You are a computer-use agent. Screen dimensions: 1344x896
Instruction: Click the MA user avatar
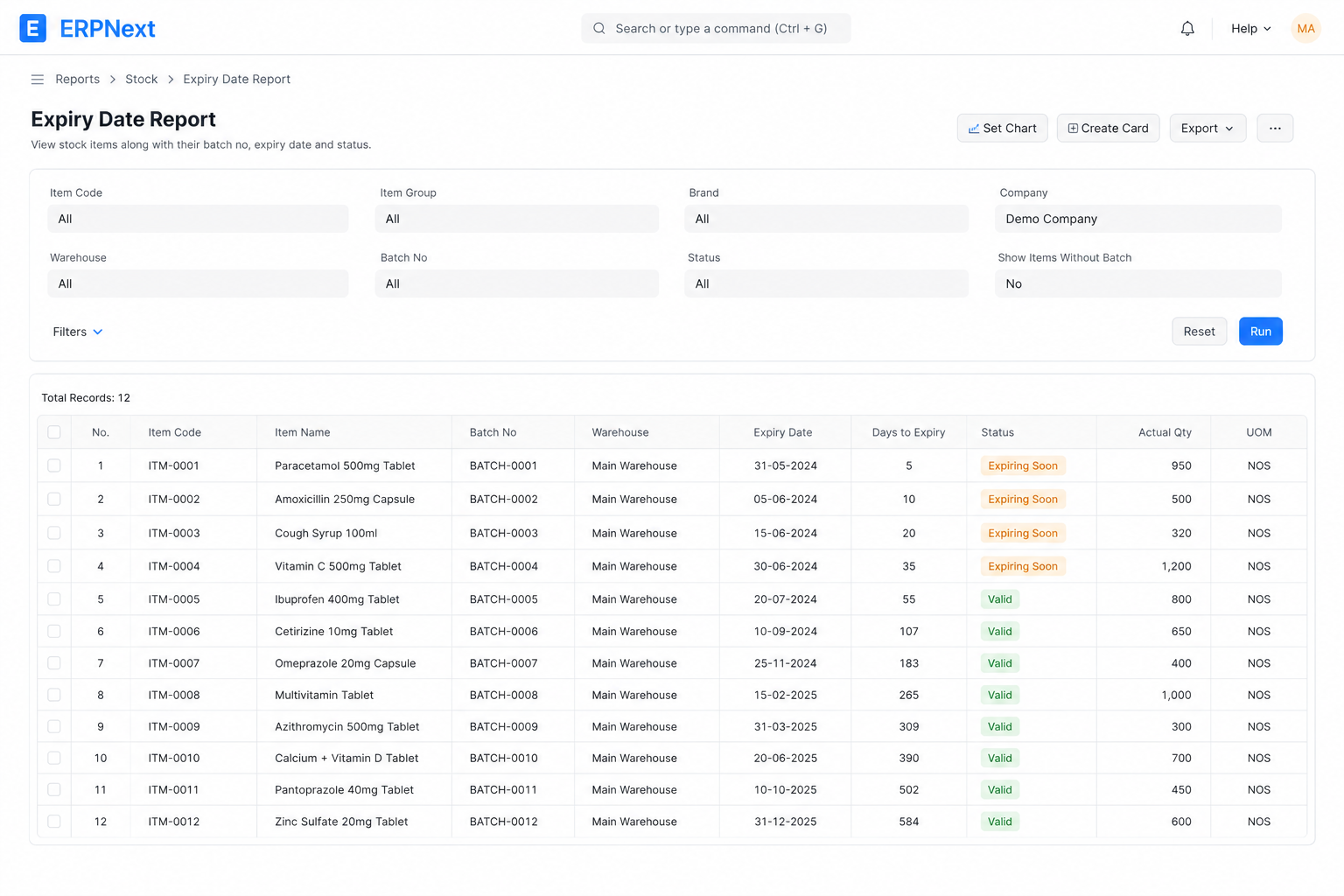(1305, 29)
